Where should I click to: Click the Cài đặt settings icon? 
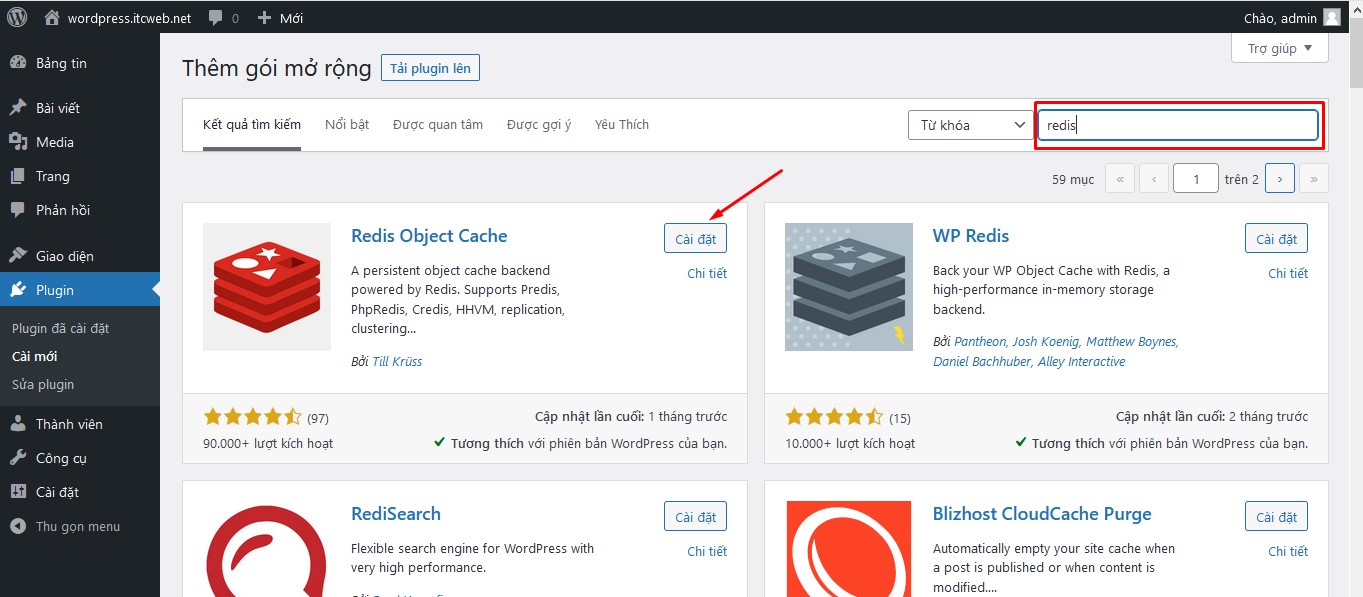point(19,491)
